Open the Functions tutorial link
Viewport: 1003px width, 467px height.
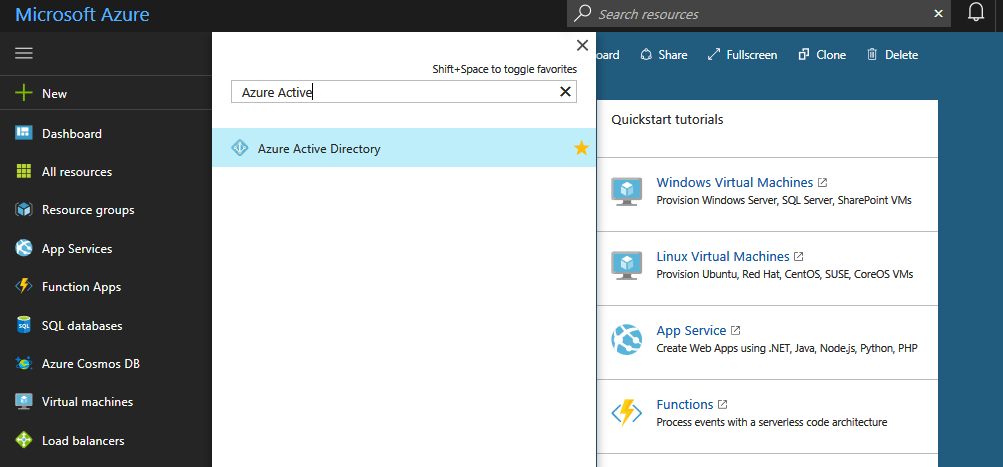click(684, 404)
